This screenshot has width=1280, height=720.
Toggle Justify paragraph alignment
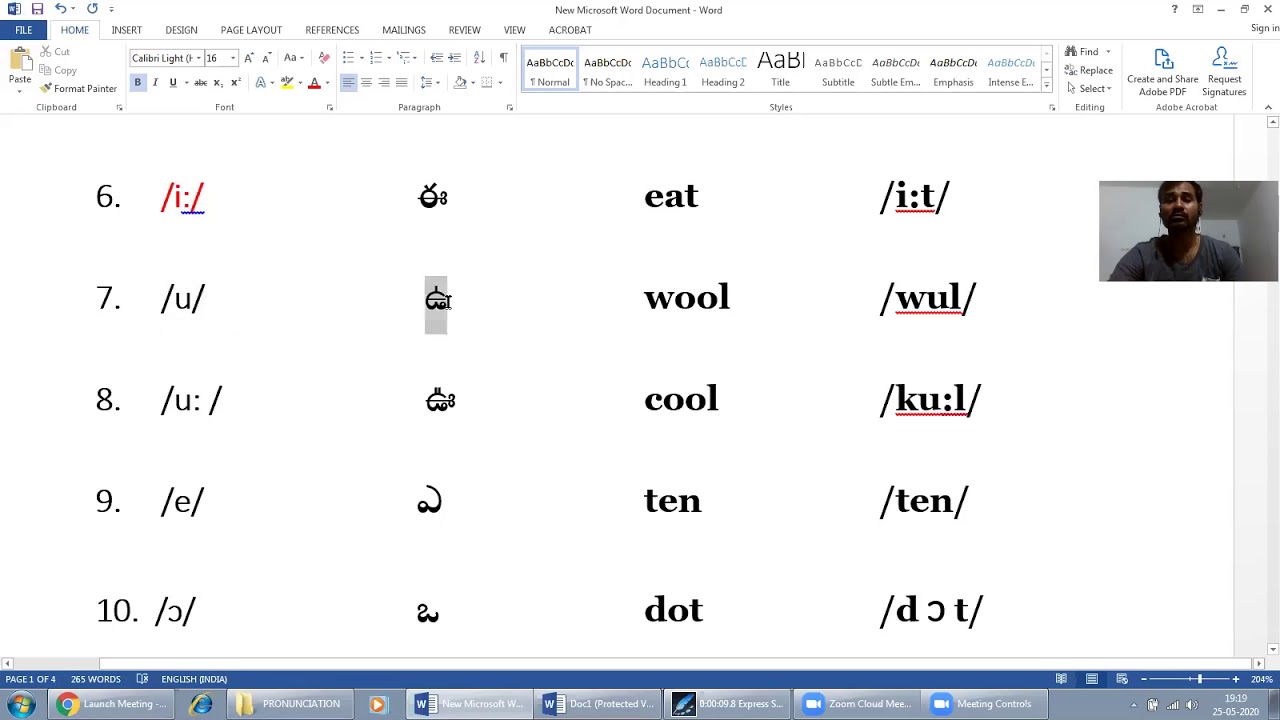click(401, 82)
